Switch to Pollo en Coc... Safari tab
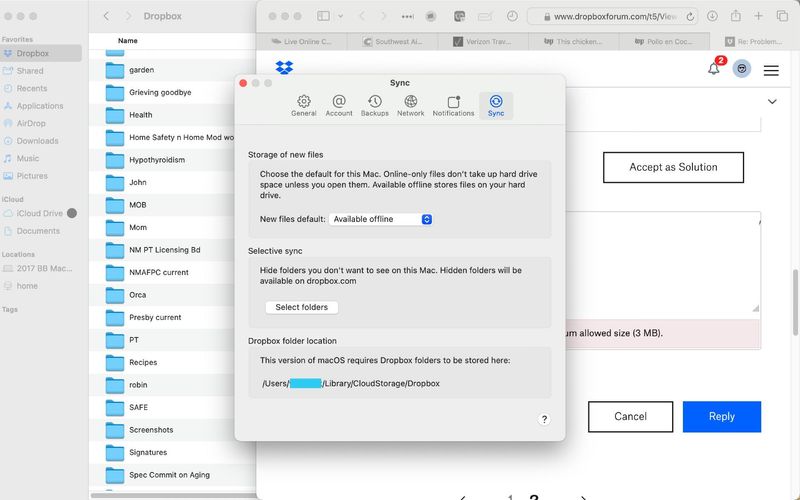This screenshot has height=500, width=800. [x=664, y=42]
